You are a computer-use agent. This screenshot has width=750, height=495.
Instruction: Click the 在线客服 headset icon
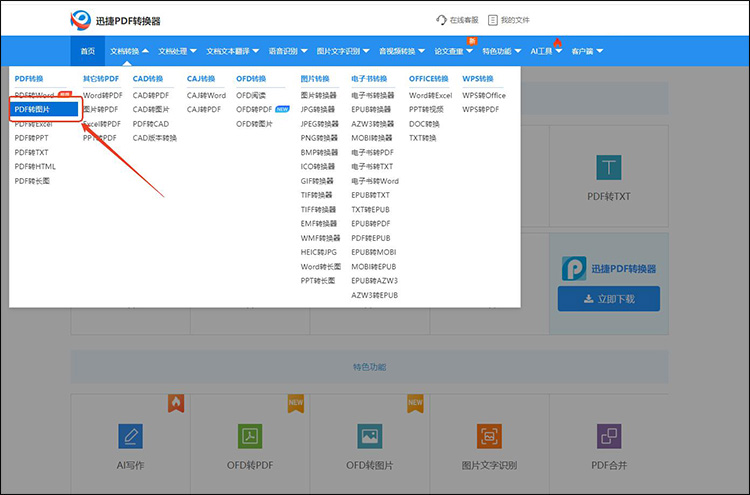click(441, 20)
